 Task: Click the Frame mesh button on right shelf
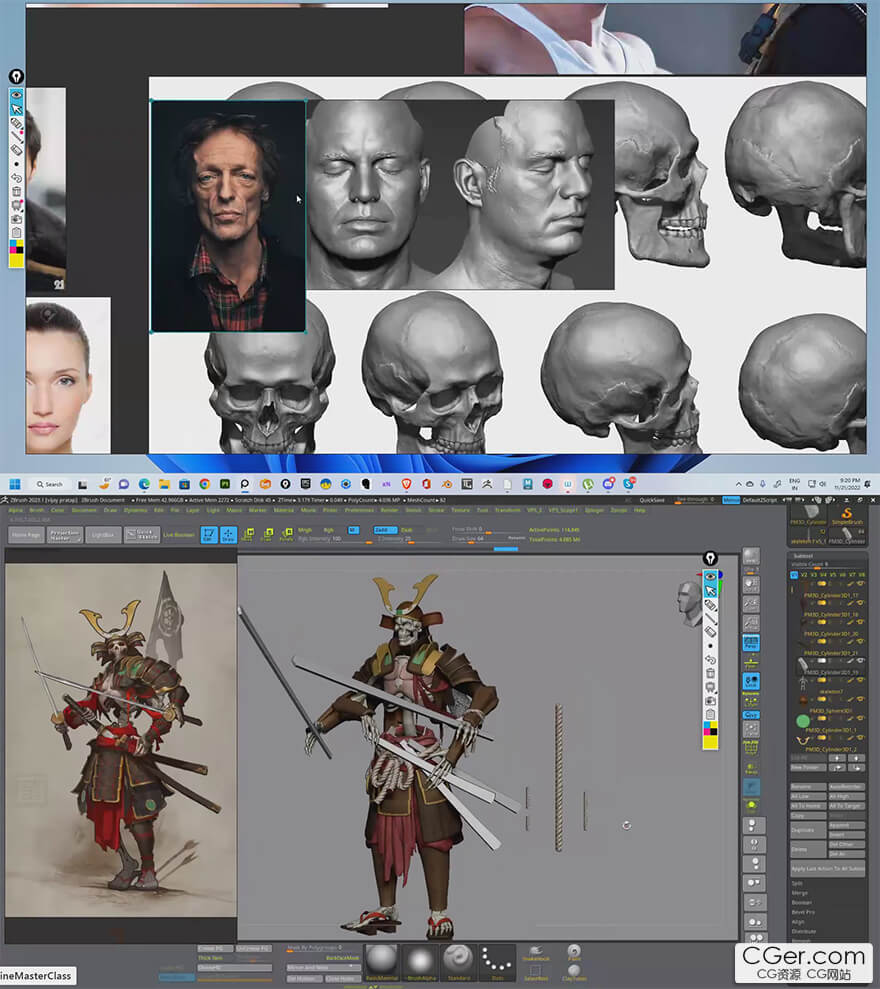[751, 748]
